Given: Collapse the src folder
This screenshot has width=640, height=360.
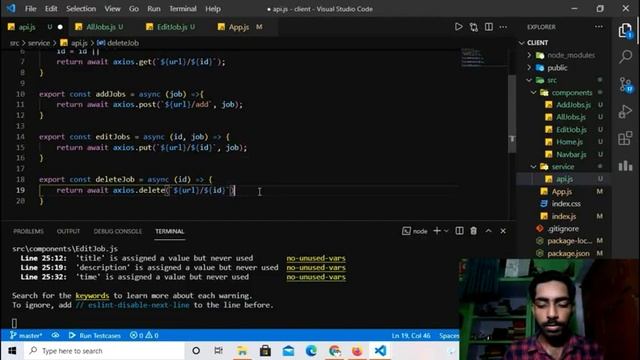Looking at the screenshot, I should [529, 80].
